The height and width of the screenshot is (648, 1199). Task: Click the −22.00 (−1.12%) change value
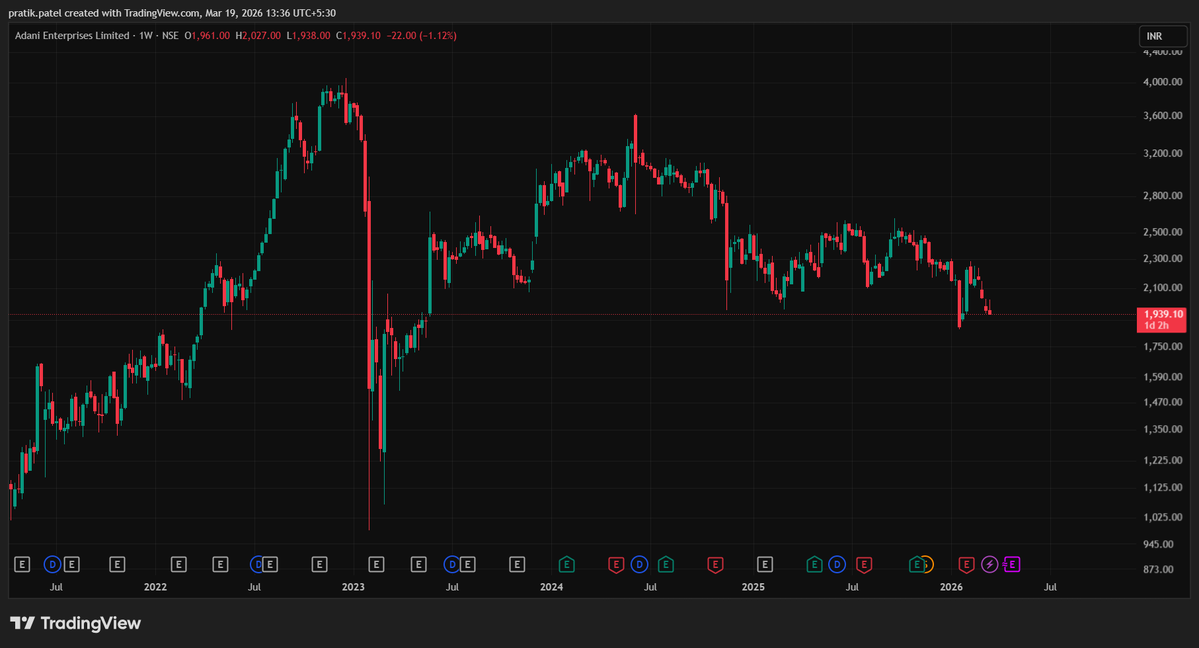click(421, 35)
